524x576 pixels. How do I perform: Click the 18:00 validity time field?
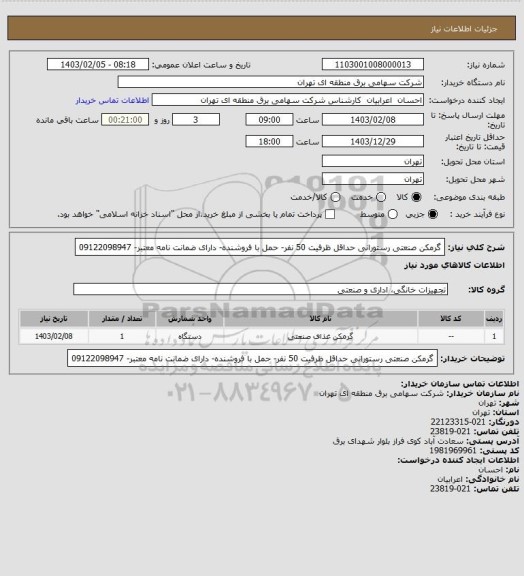[269, 141]
